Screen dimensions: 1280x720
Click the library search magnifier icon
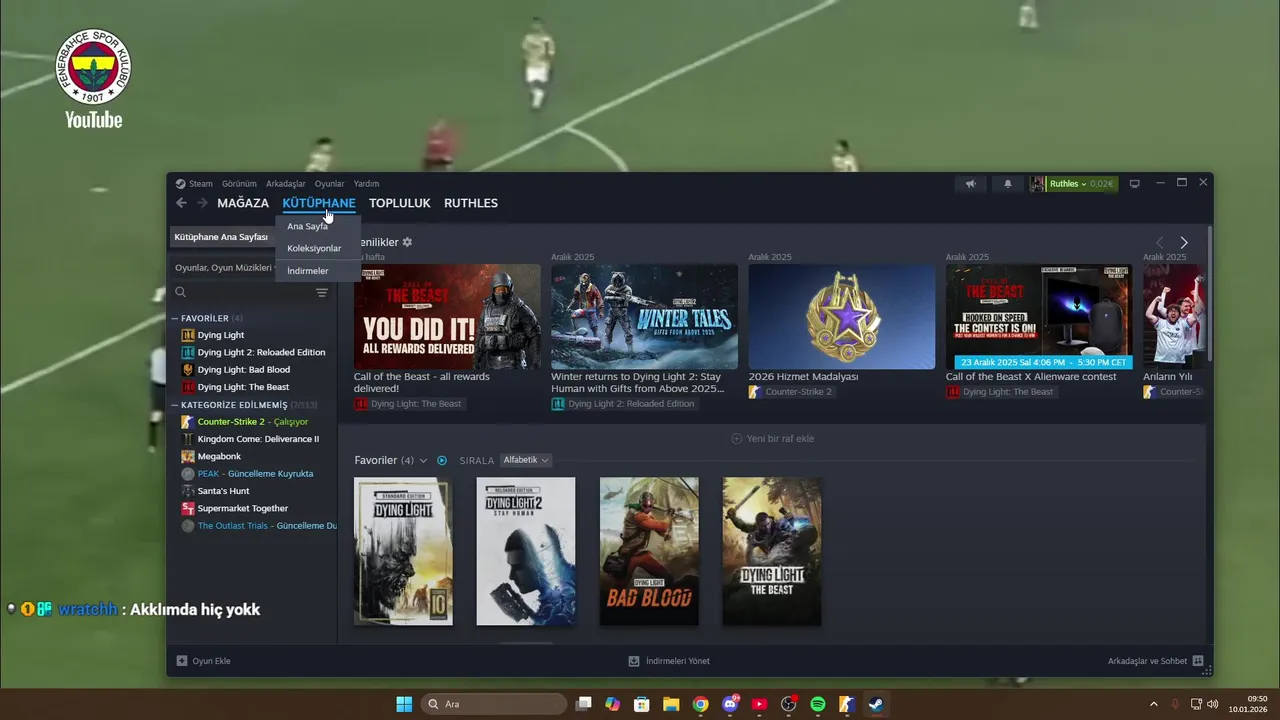pyautogui.click(x=181, y=293)
